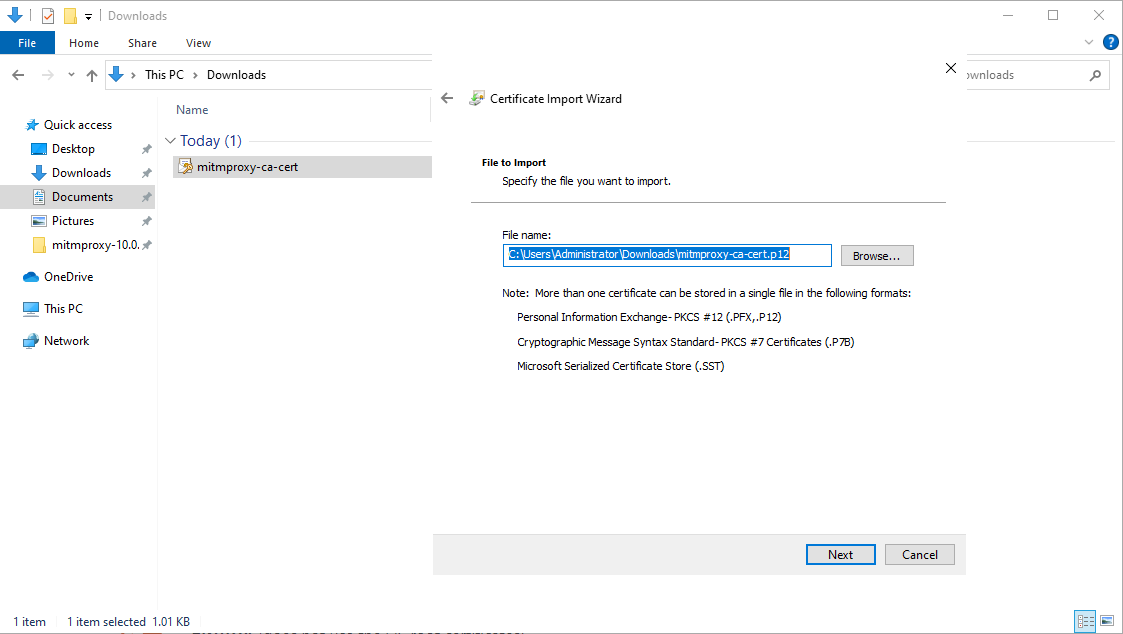
Task: Go up one folder level
Action: coord(92,75)
